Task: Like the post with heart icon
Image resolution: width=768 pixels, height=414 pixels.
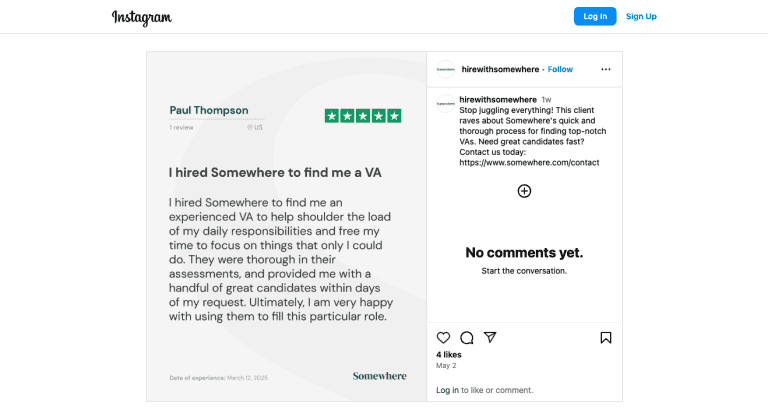Action: (x=444, y=338)
